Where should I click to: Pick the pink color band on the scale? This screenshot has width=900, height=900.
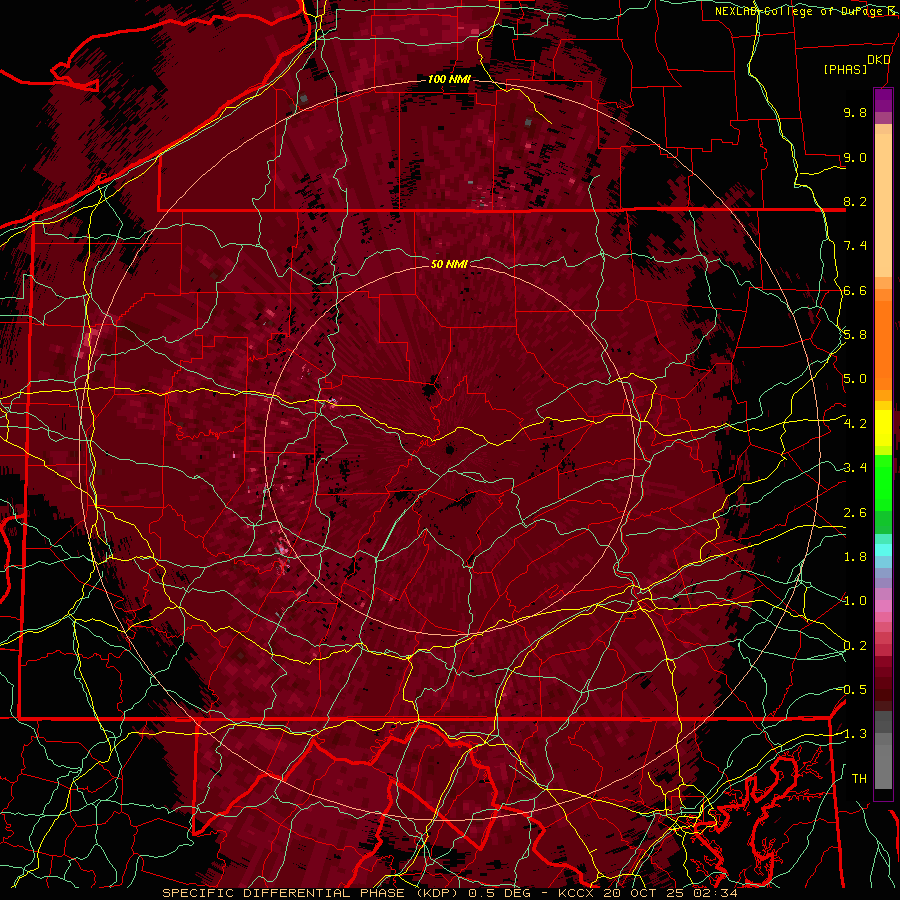[x=883, y=606]
